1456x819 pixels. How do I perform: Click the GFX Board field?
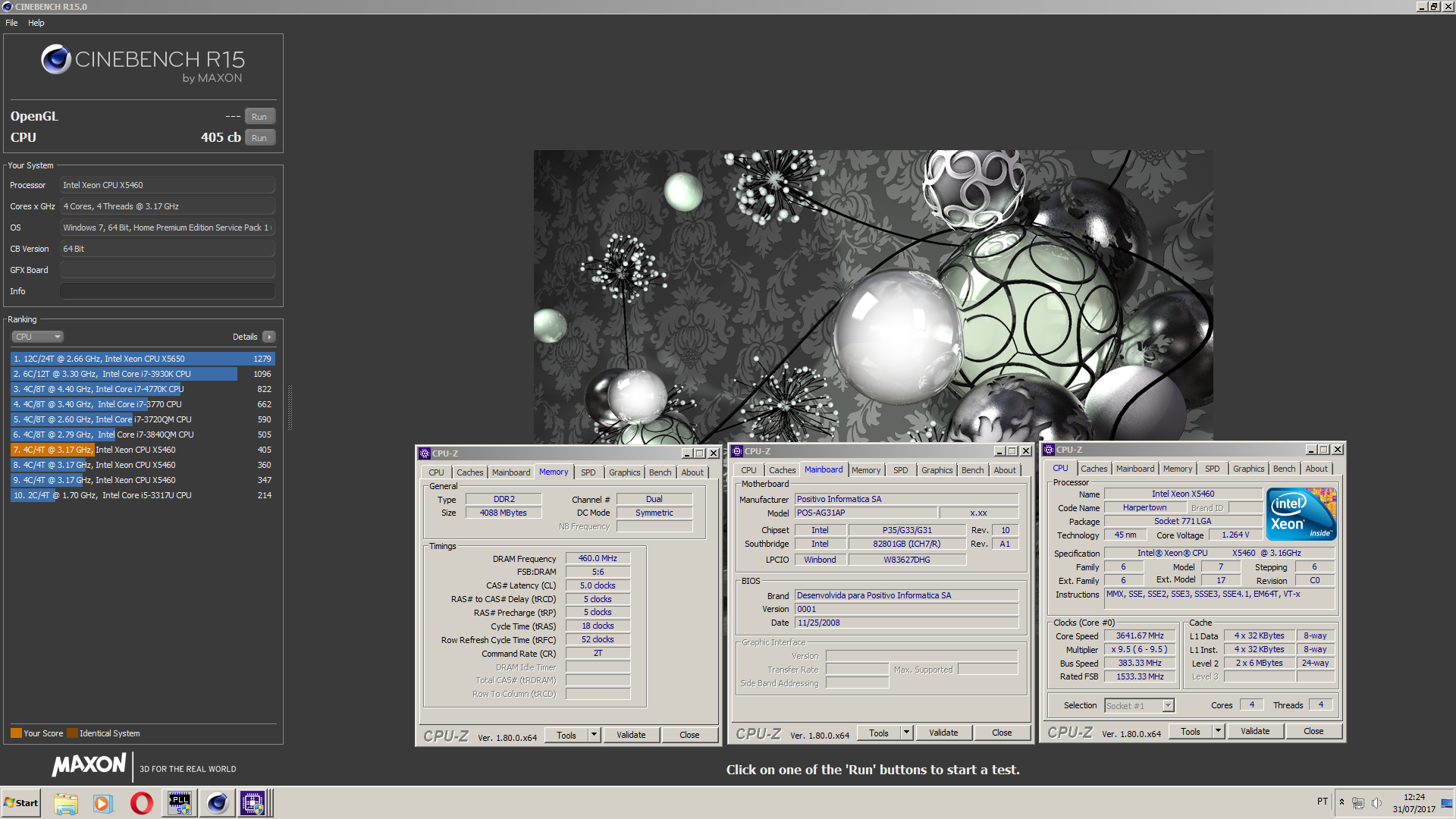(167, 270)
